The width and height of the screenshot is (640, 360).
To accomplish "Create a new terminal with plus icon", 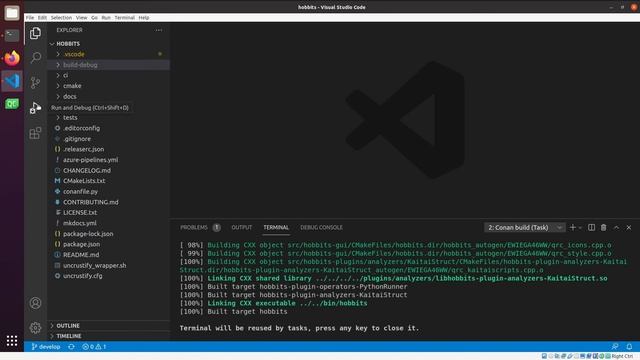I will (x=573, y=227).
